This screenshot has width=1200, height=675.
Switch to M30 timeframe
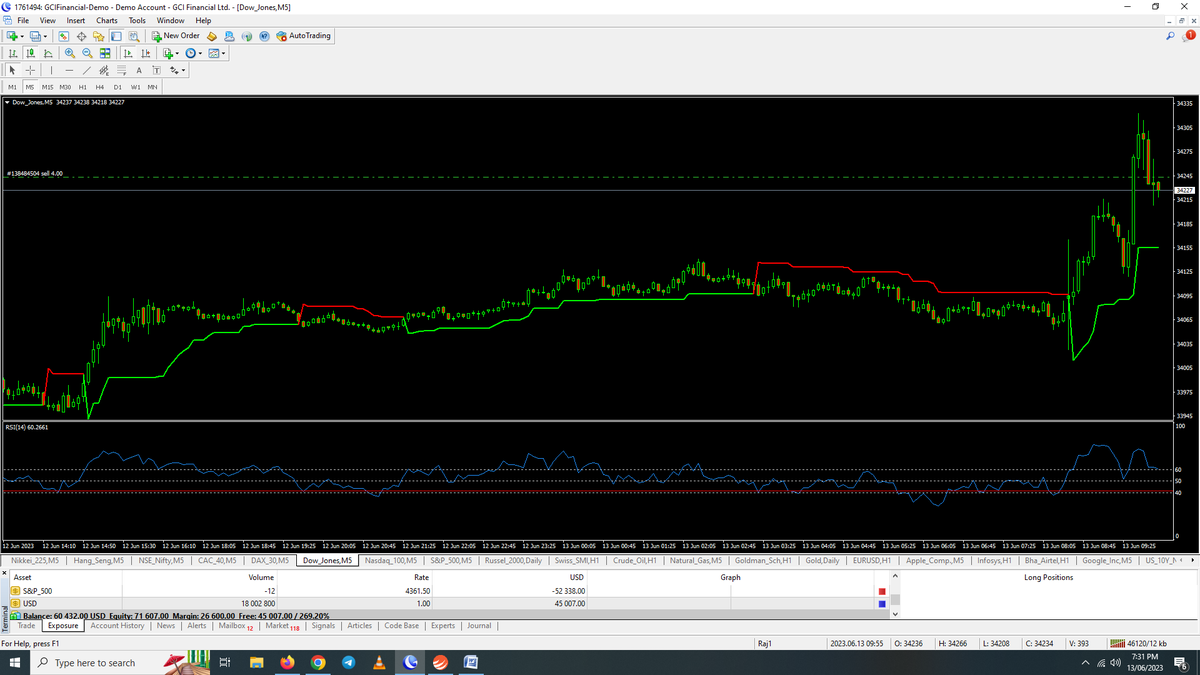[65, 87]
